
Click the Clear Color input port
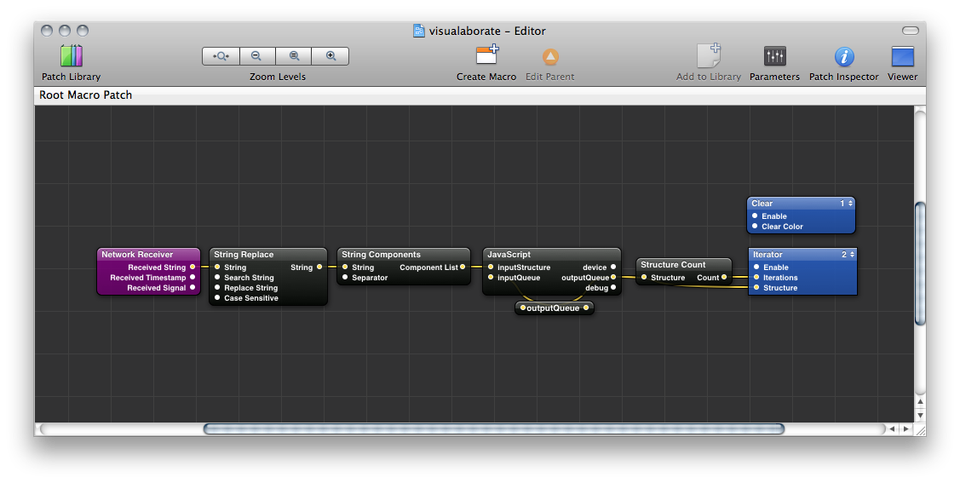point(755,226)
